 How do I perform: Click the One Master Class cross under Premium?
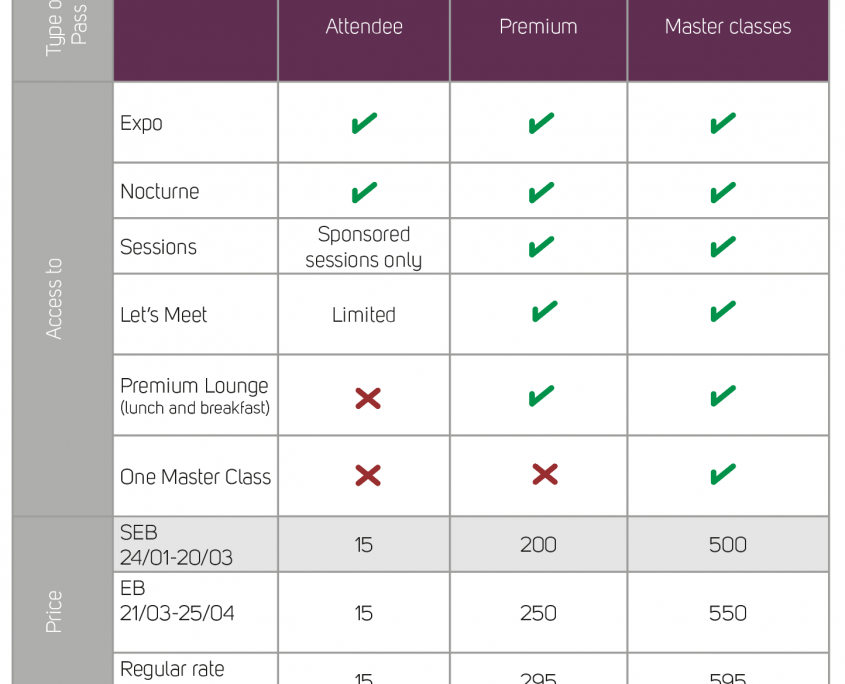click(545, 474)
